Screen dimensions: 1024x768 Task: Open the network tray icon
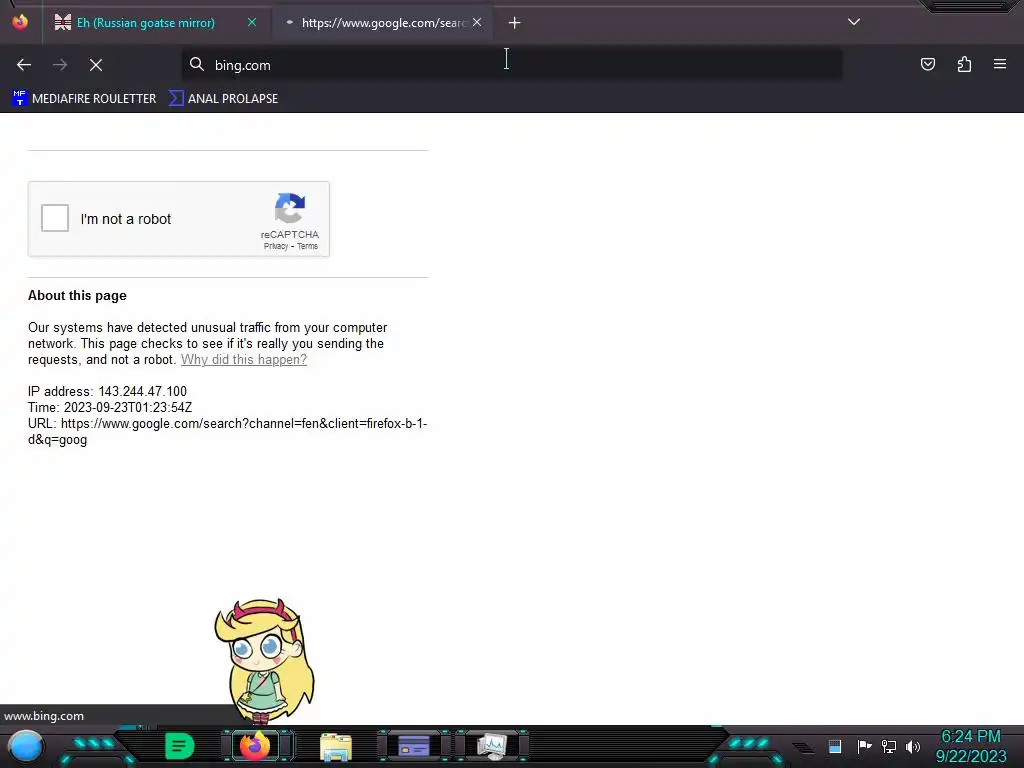pyautogui.click(x=889, y=746)
